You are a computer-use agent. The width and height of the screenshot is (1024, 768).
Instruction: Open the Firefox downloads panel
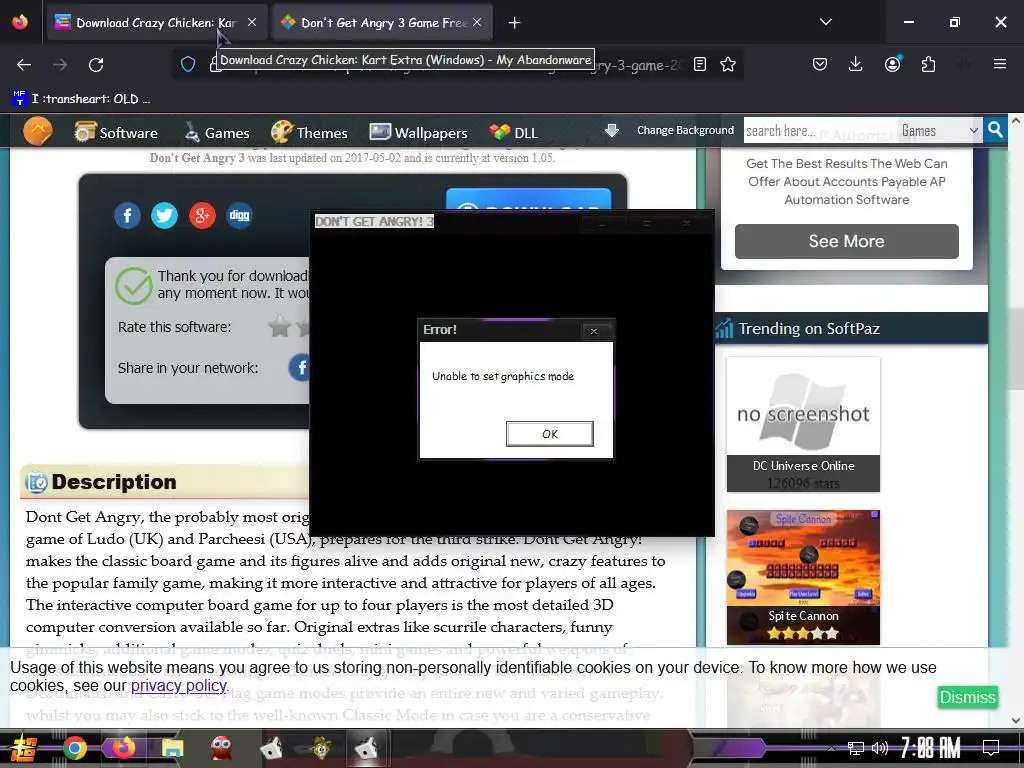[856, 64]
